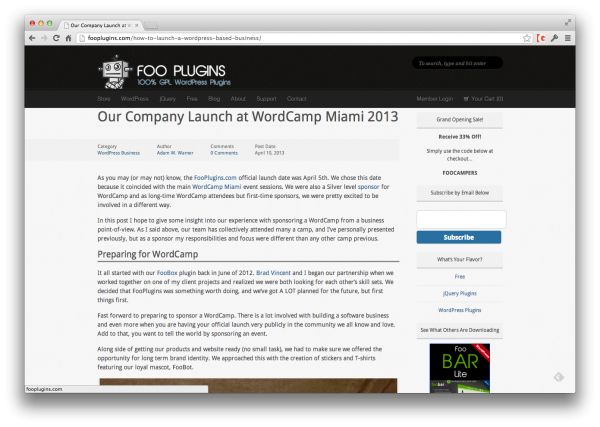600x427 pixels.
Task: Click See What Others Are Downloading heading
Action: coord(460,330)
